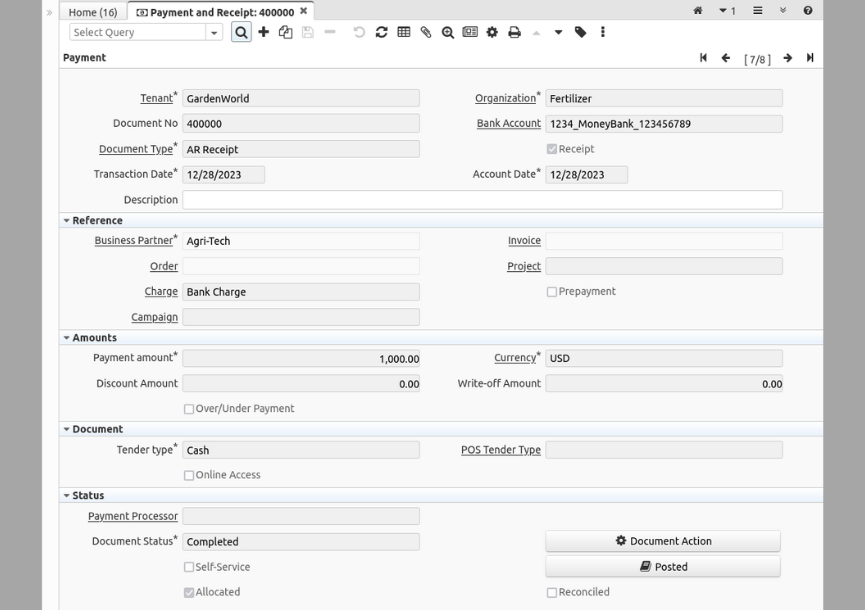Click the Undo changes icon

[359, 32]
